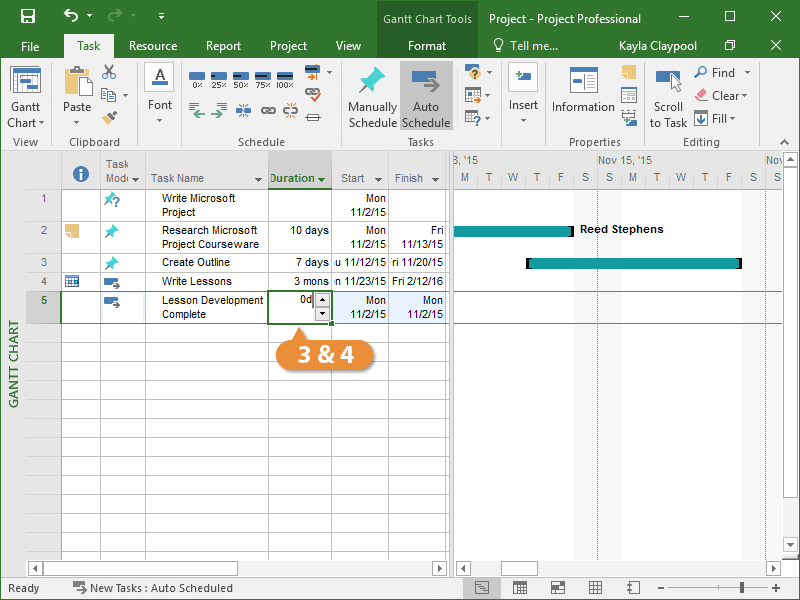This screenshot has height=600, width=800.
Task: Click the Find button
Action: (716, 73)
